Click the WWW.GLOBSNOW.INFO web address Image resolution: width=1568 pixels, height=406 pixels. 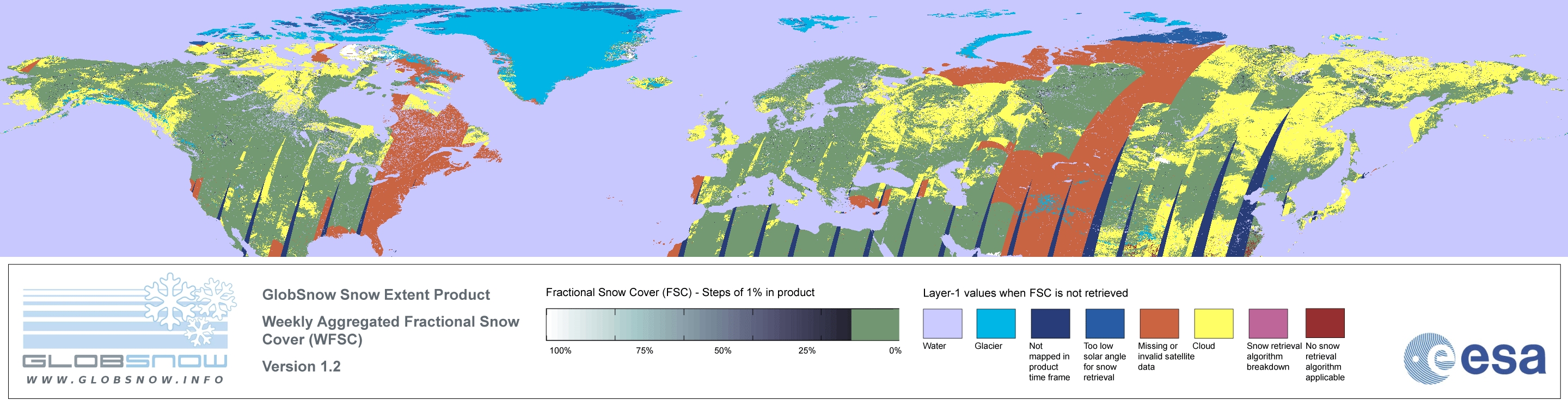[125, 380]
